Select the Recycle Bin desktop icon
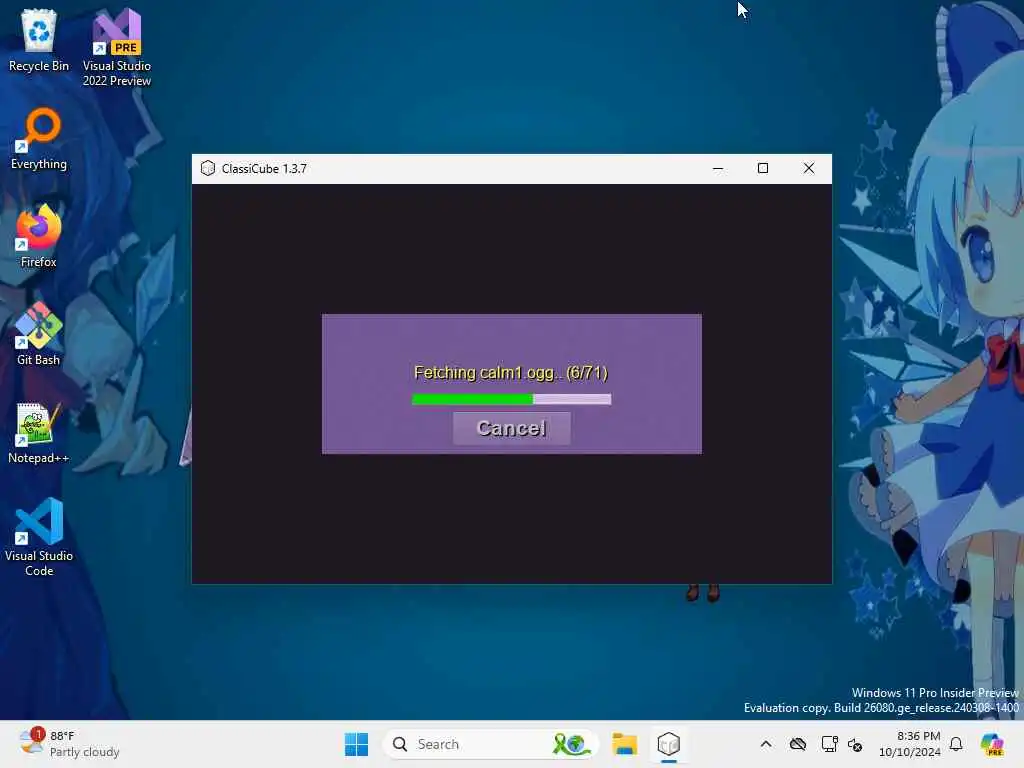The image size is (1024, 768). click(39, 42)
